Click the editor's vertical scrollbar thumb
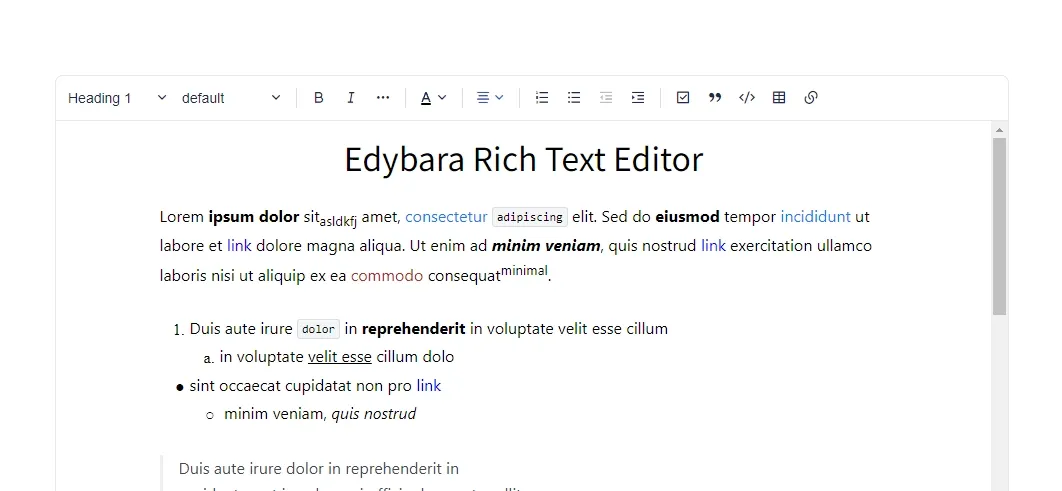1062x491 pixels. pyautogui.click(x=999, y=225)
